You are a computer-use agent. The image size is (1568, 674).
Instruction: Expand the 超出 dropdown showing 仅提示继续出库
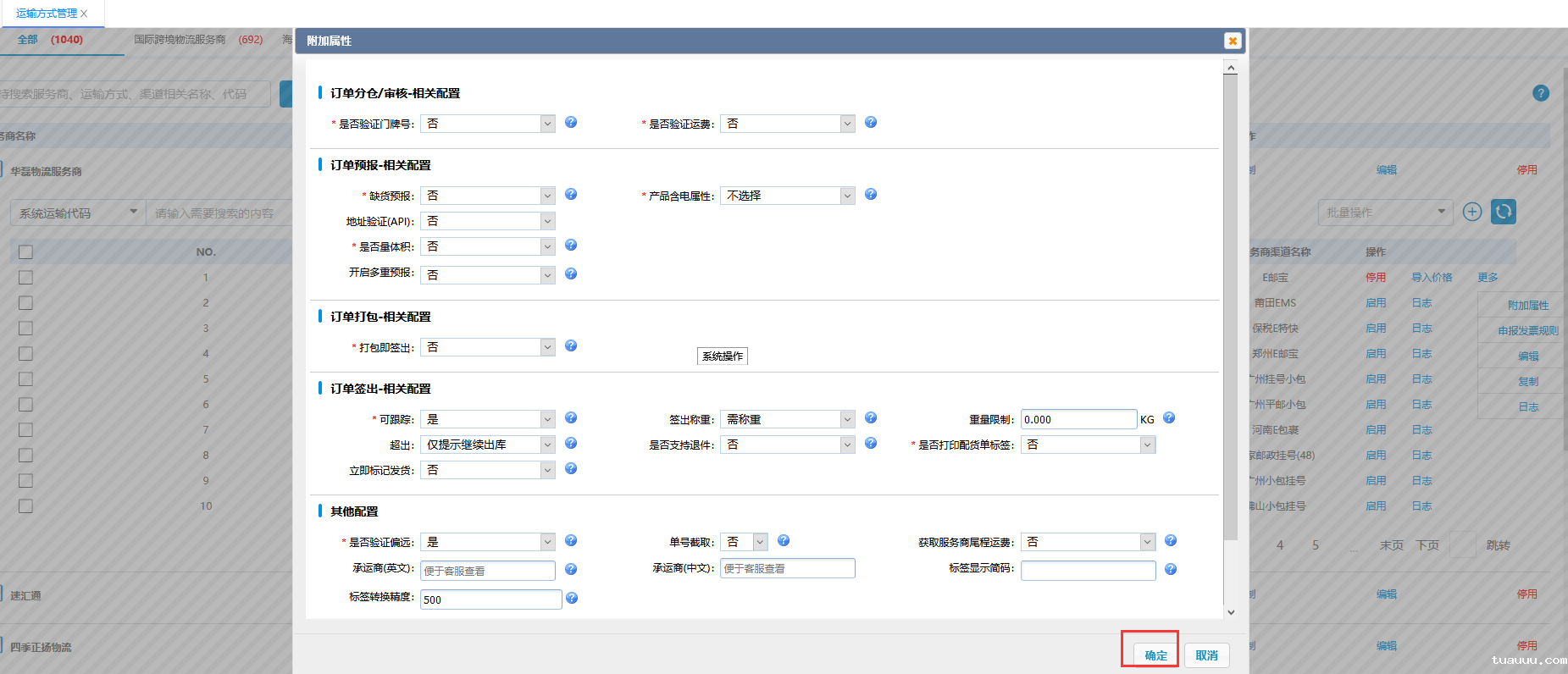[x=487, y=445]
